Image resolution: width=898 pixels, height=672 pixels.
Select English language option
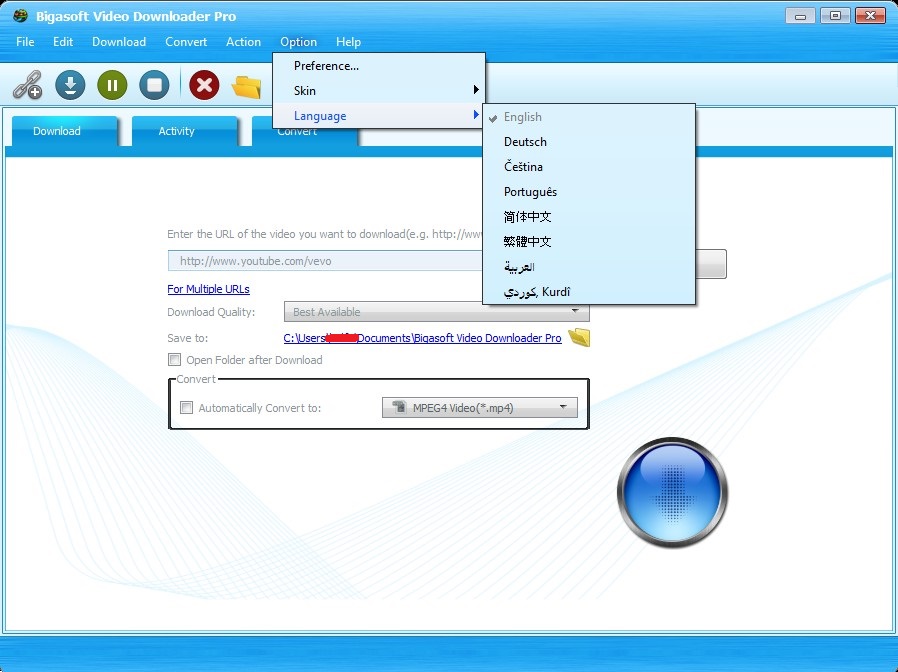click(589, 117)
